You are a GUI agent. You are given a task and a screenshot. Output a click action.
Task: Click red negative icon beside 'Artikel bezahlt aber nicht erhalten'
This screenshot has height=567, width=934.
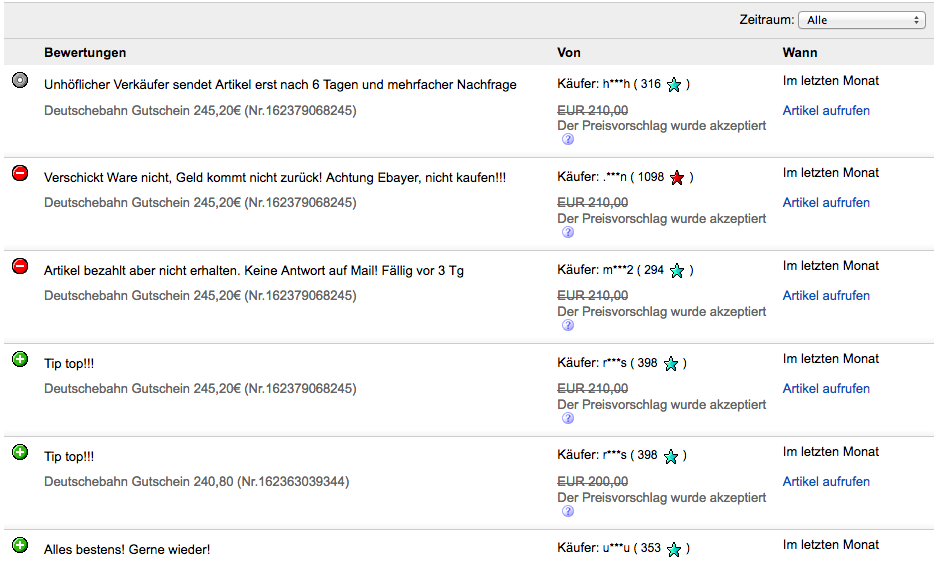pos(20,266)
